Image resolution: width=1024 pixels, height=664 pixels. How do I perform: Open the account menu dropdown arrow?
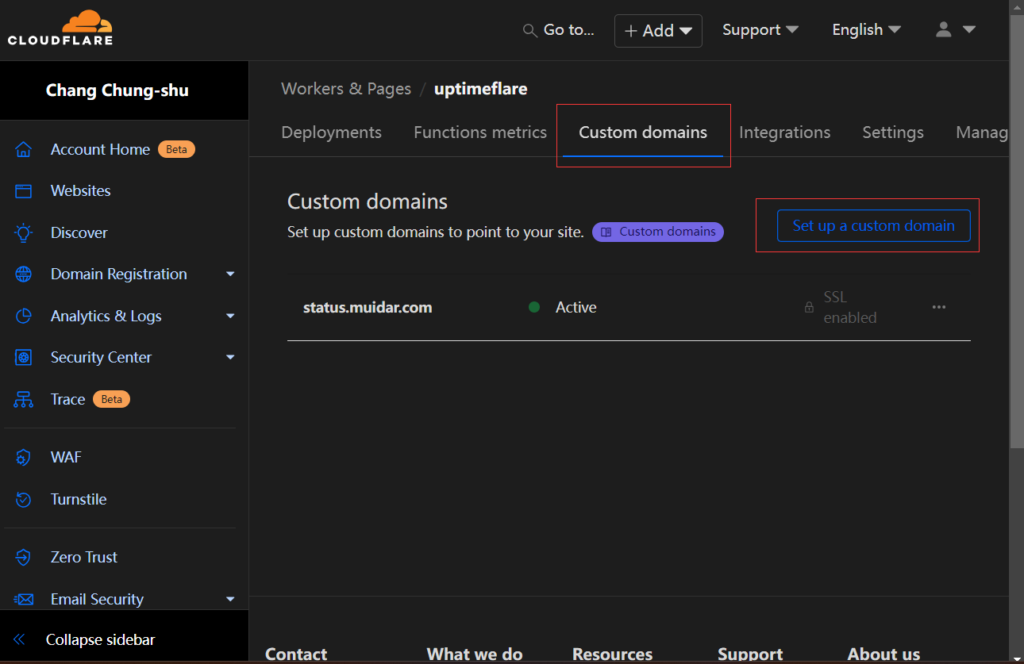click(969, 29)
